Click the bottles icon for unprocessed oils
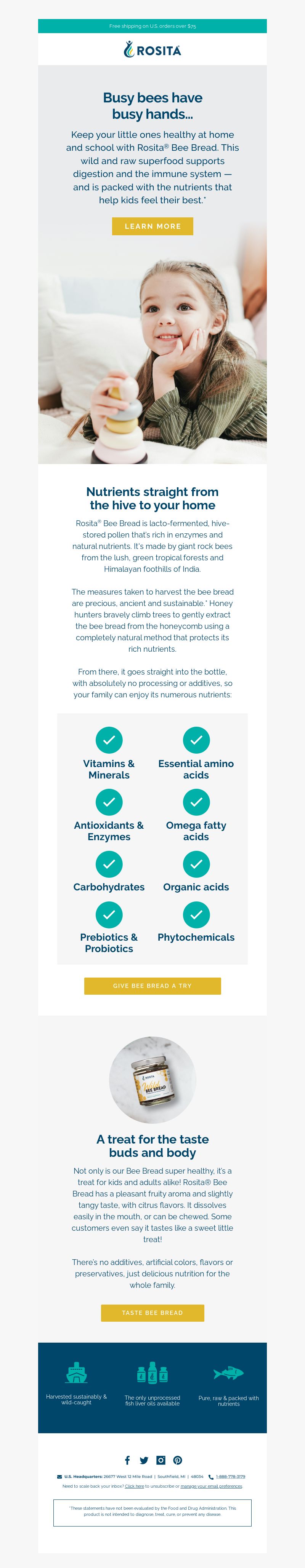This screenshot has width=305, height=1568. point(152,1373)
